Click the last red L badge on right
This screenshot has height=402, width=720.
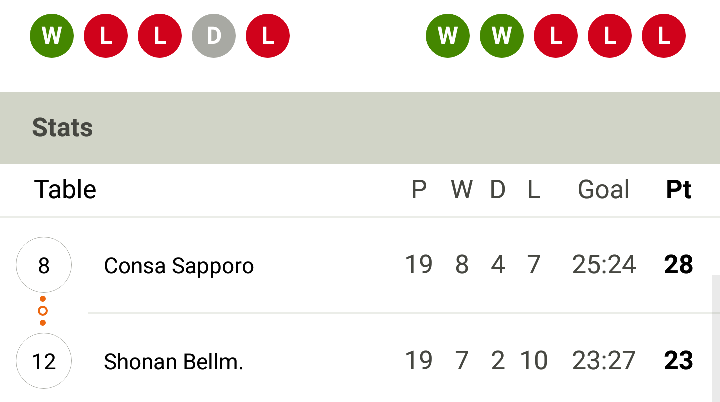664,36
